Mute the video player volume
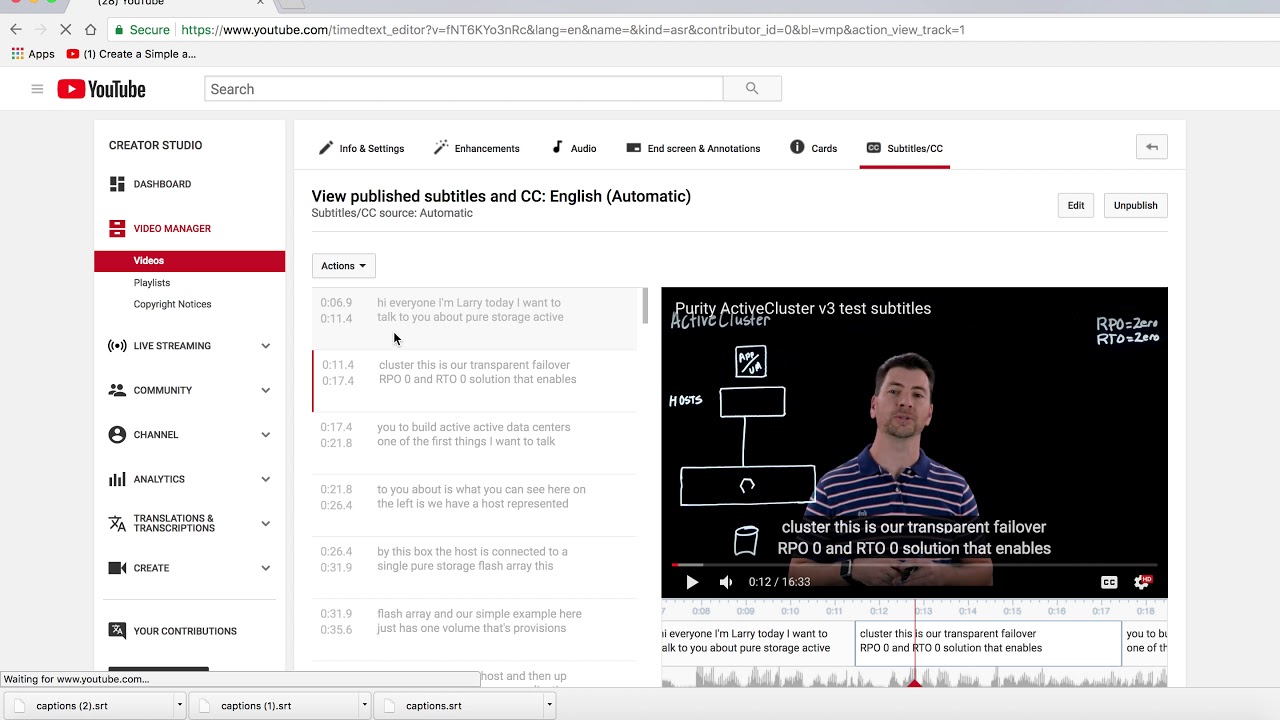1280x720 pixels. pos(726,582)
